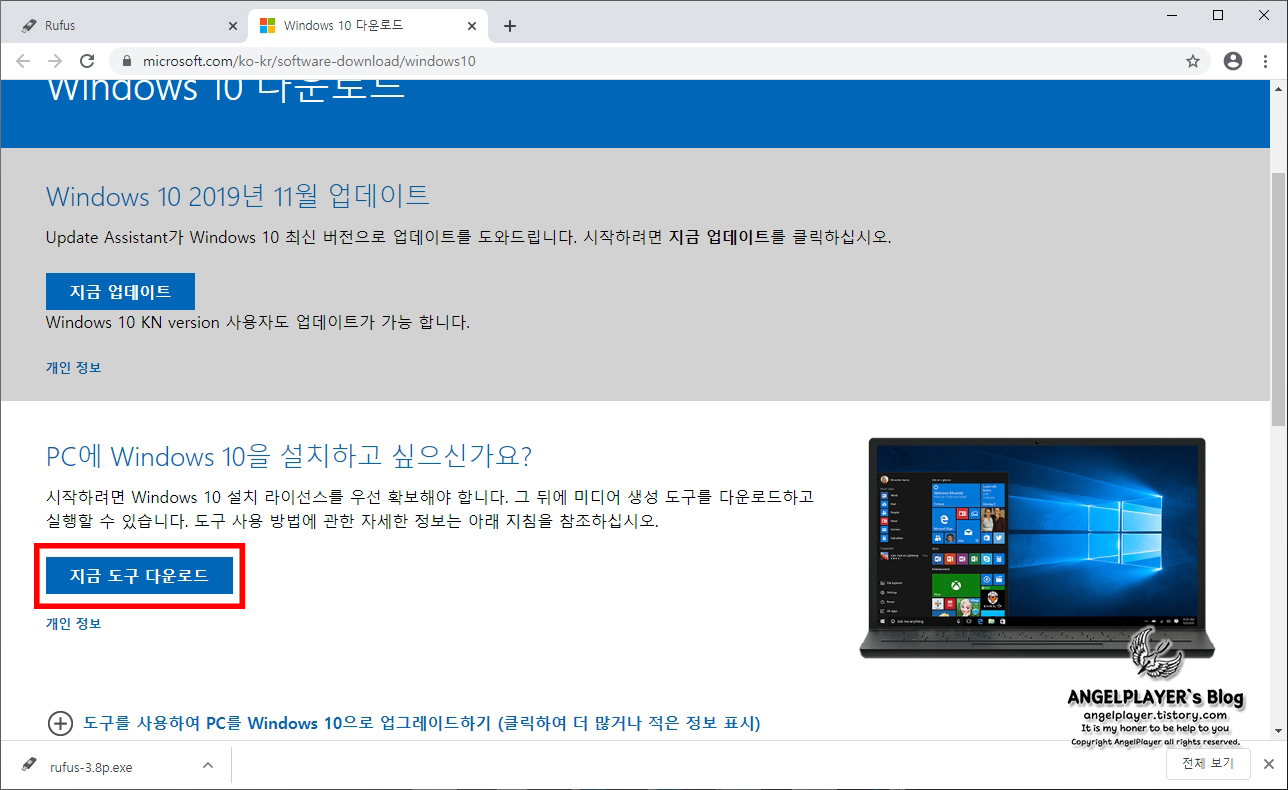Image resolution: width=1288 pixels, height=790 pixels.
Task: Click the Windows 10 KN version text
Action: click(257, 322)
